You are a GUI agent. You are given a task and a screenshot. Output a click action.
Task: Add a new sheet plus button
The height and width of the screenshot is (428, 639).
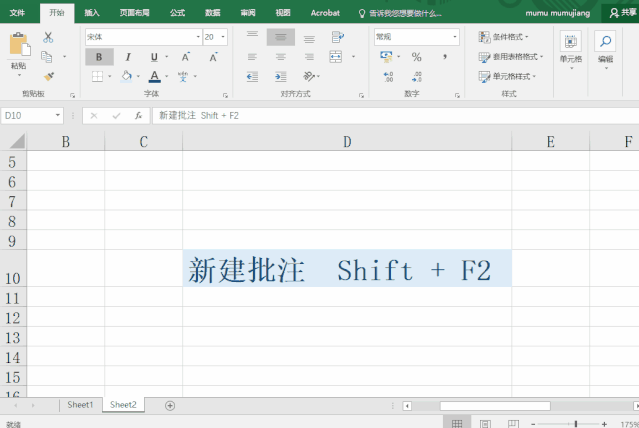[x=170, y=406]
